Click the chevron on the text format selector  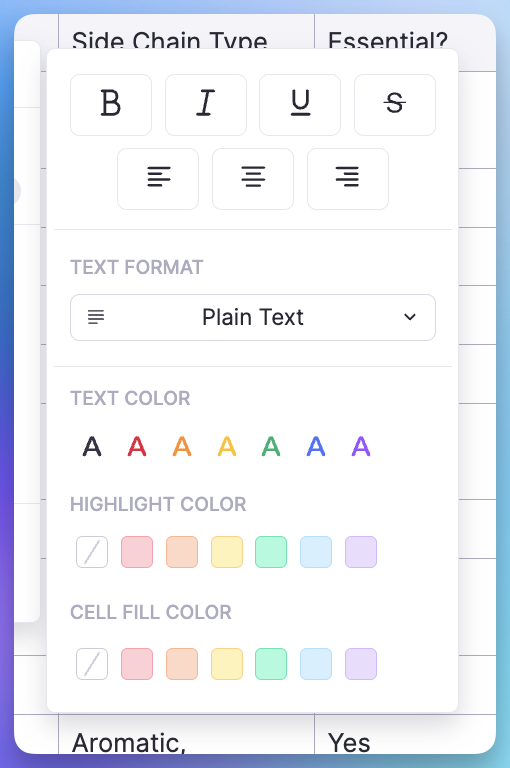(x=410, y=317)
